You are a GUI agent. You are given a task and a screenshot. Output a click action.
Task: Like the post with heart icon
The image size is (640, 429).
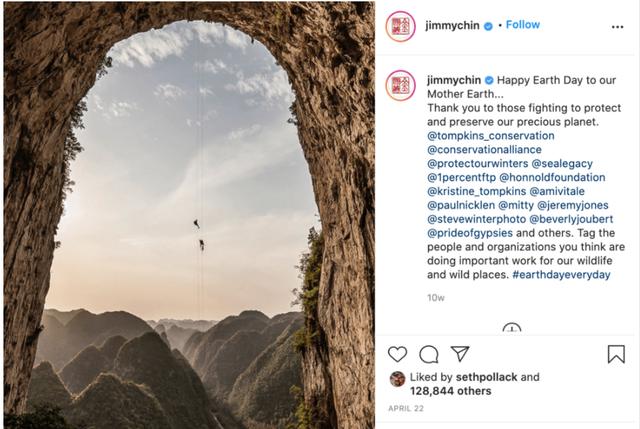[397, 354]
